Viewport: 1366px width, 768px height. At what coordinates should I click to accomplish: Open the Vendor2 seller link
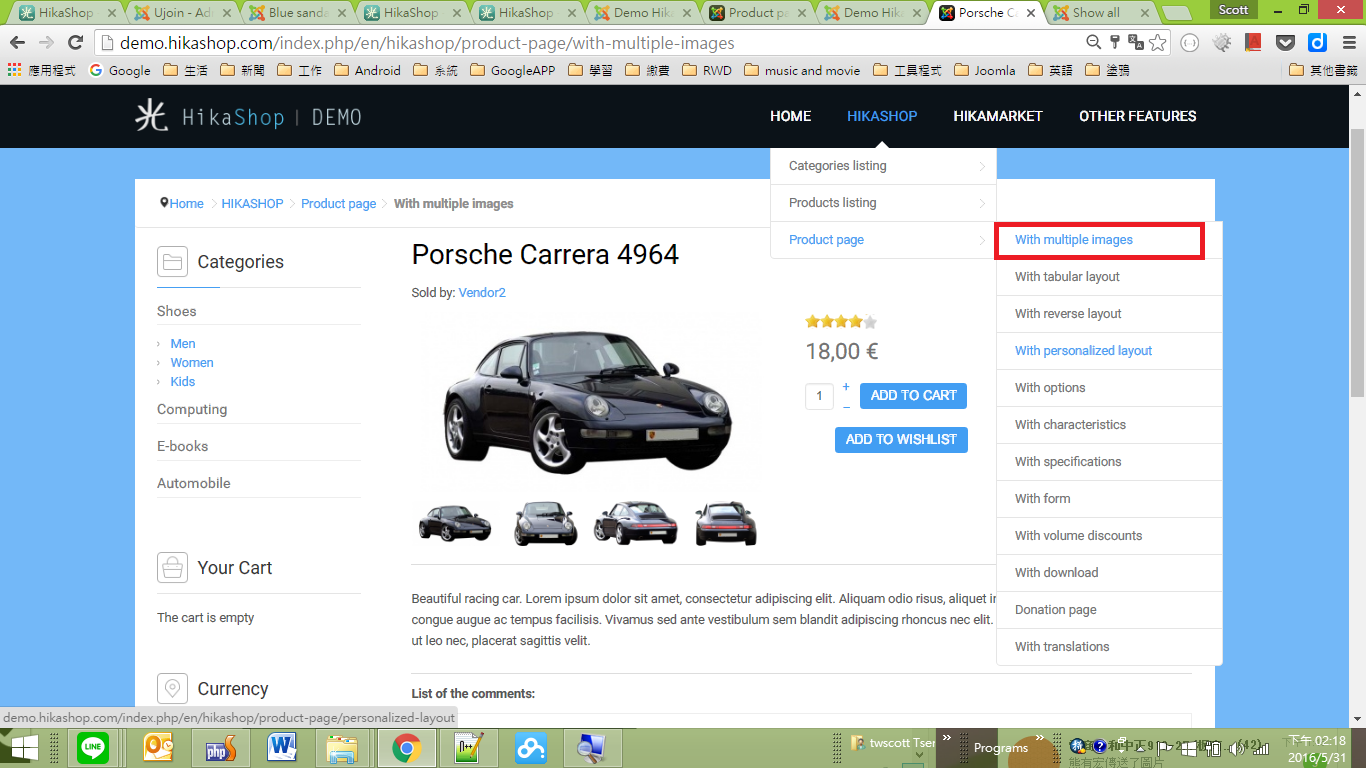482,293
